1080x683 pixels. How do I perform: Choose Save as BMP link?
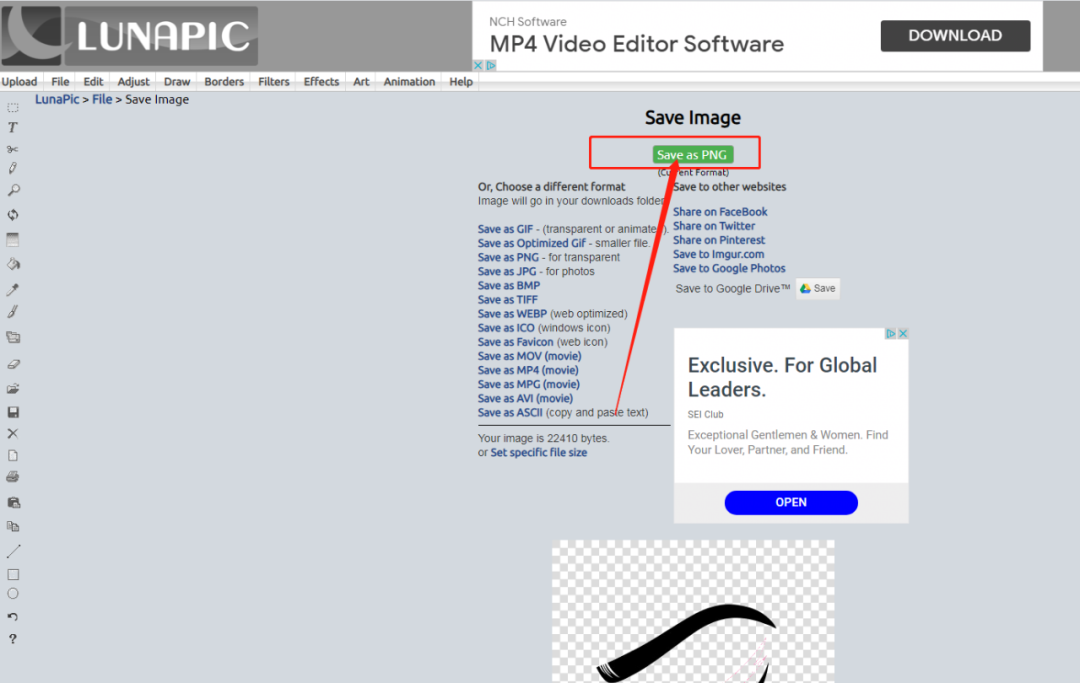(509, 285)
